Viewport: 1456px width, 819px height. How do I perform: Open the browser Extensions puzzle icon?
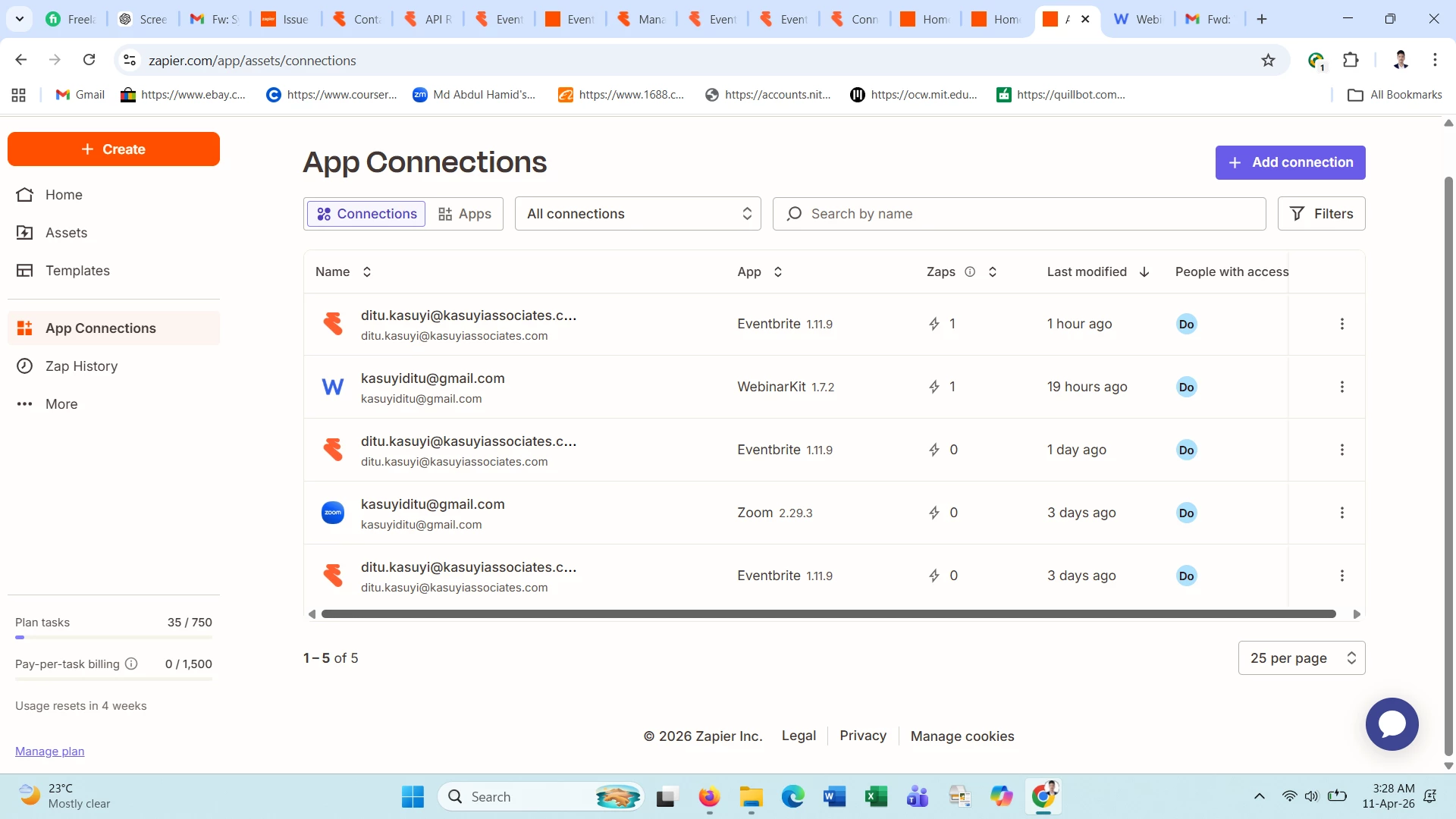(1351, 60)
